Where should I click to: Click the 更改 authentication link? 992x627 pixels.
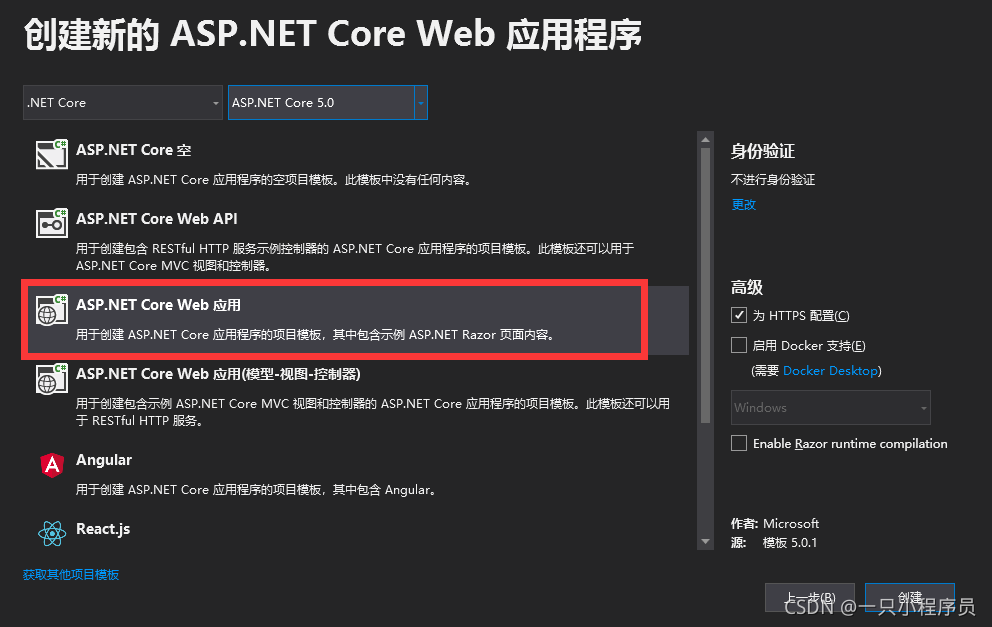click(x=743, y=204)
